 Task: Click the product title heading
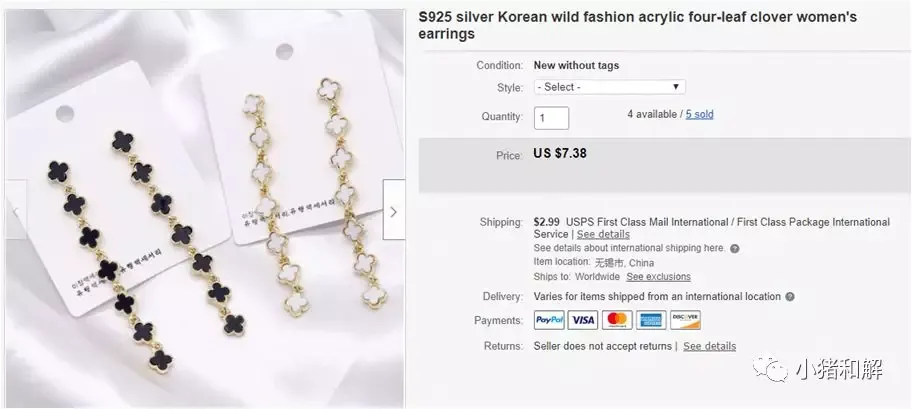coord(637,26)
